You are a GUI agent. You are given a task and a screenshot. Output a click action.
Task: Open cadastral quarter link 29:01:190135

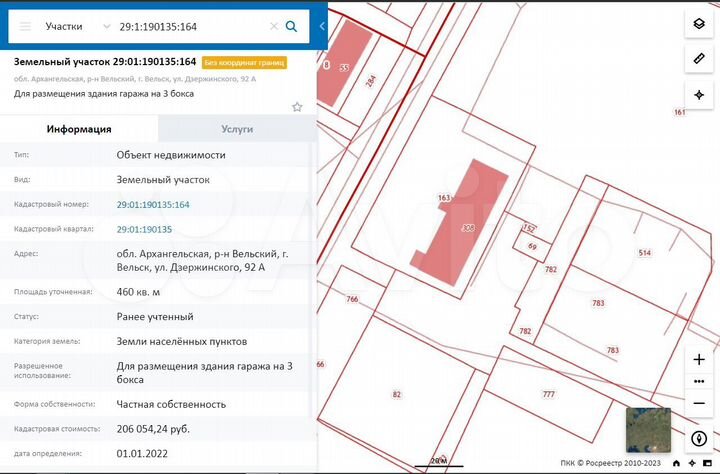click(x=144, y=229)
